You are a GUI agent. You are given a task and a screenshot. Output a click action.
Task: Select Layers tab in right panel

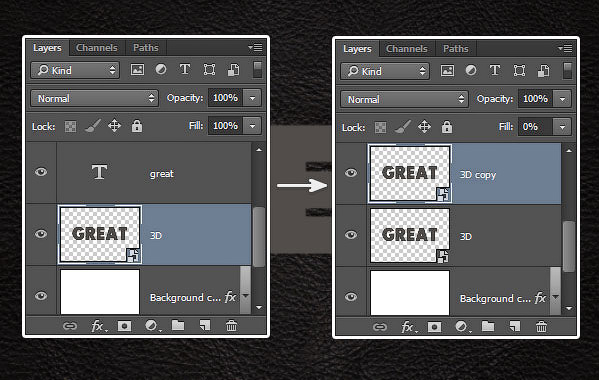357,49
